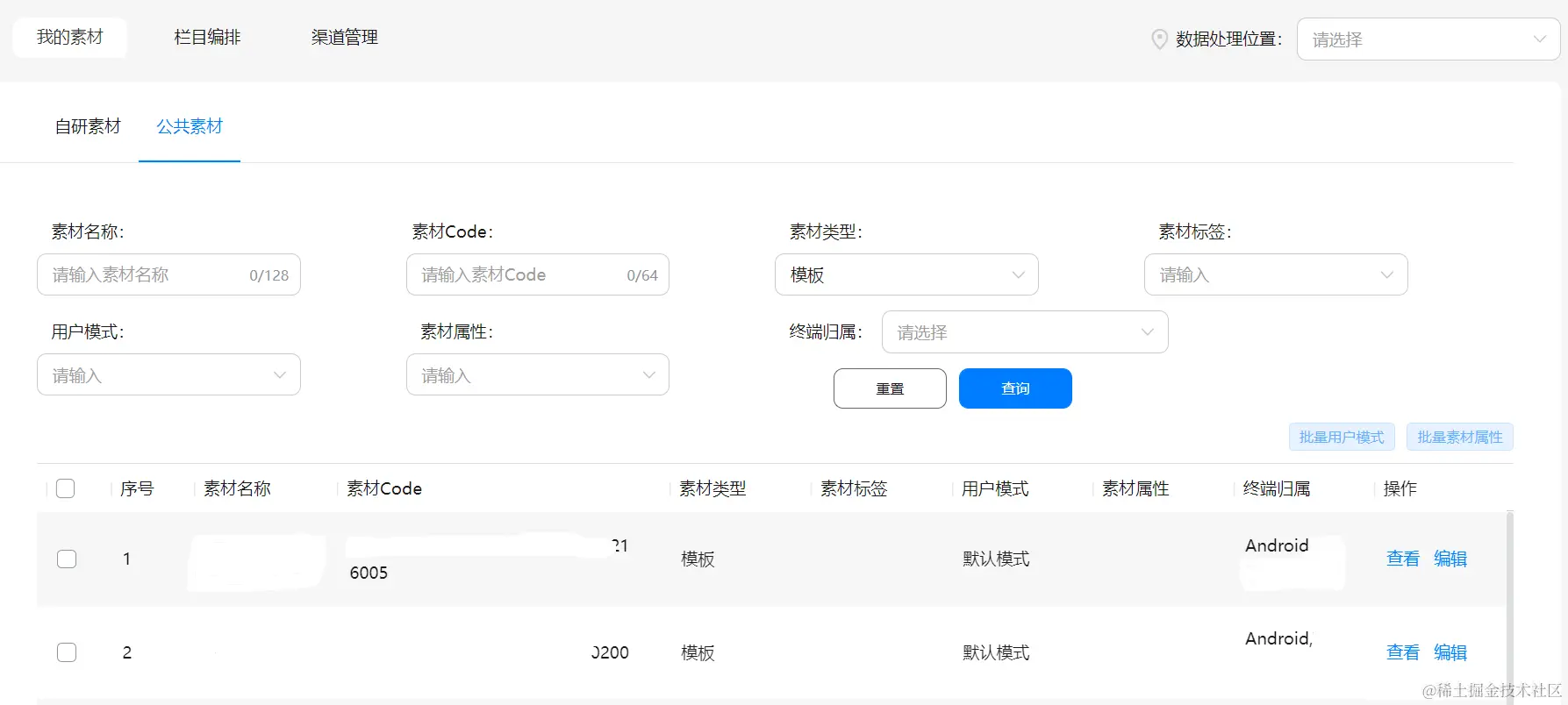1568x705 pixels.
Task: Click 默认模式 cell in row 2
Action: pos(996,652)
